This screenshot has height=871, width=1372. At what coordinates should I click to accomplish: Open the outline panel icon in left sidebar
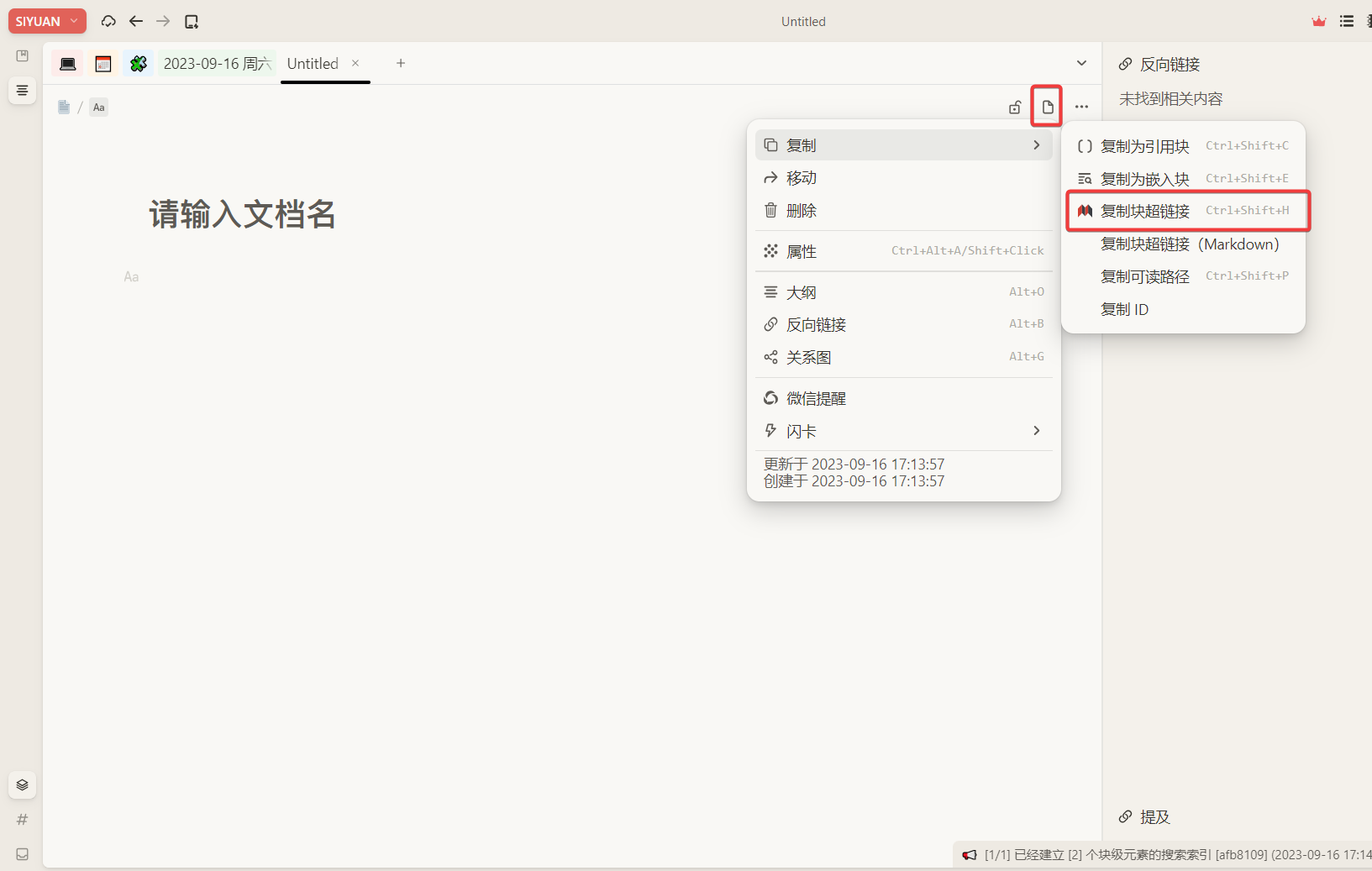pos(23,90)
